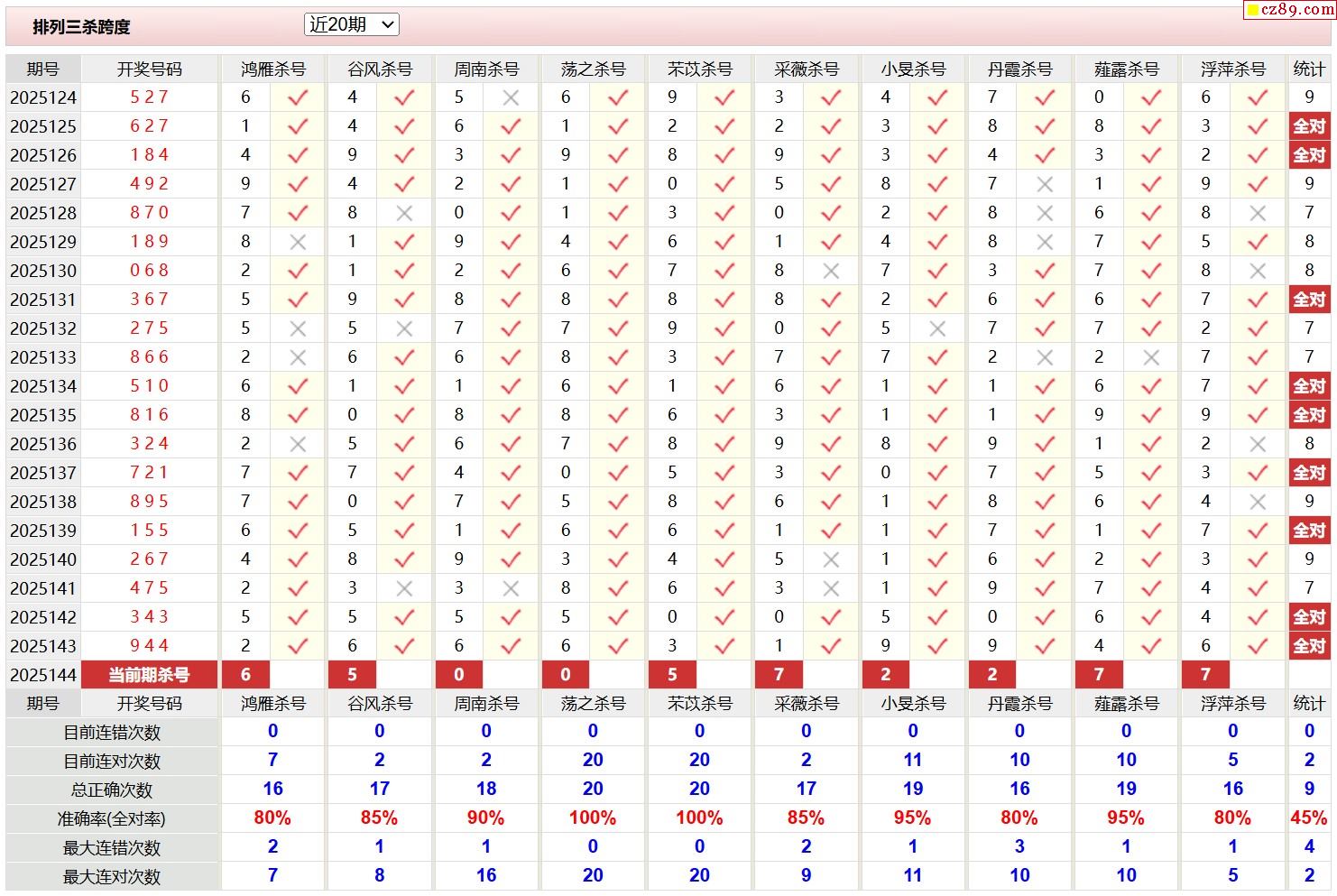Click winning number 8 6 6 in row 2025133
Screen dimensions: 1337x896
point(150,357)
